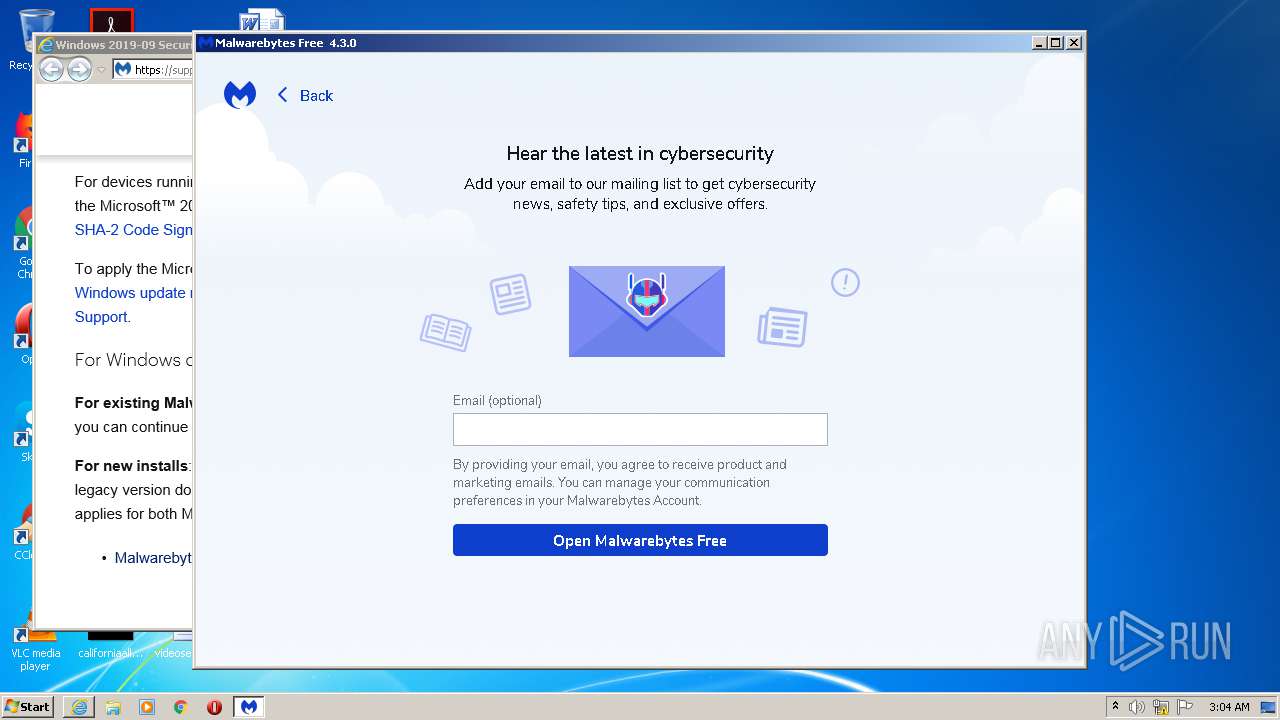The width and height of the screenshot is (1280, 720).
Task: Click the Malwarebytes logo in the installer
Action: [x=240, y=95]
